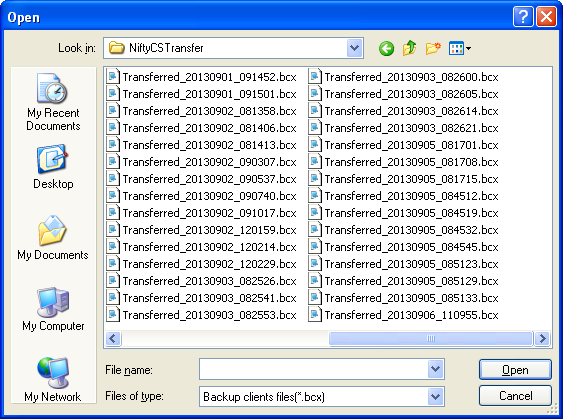Jump to the Desktop location
563x419 pixels.
[x=53, y=167]
